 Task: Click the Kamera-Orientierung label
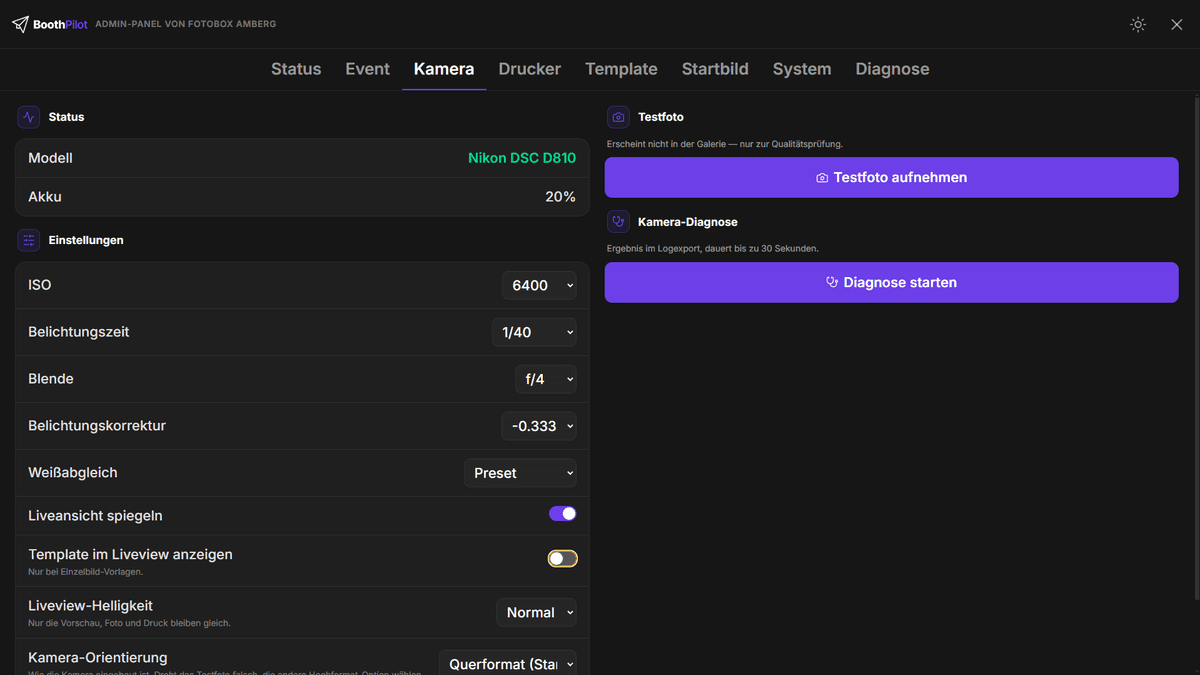[x=98, y=658]
